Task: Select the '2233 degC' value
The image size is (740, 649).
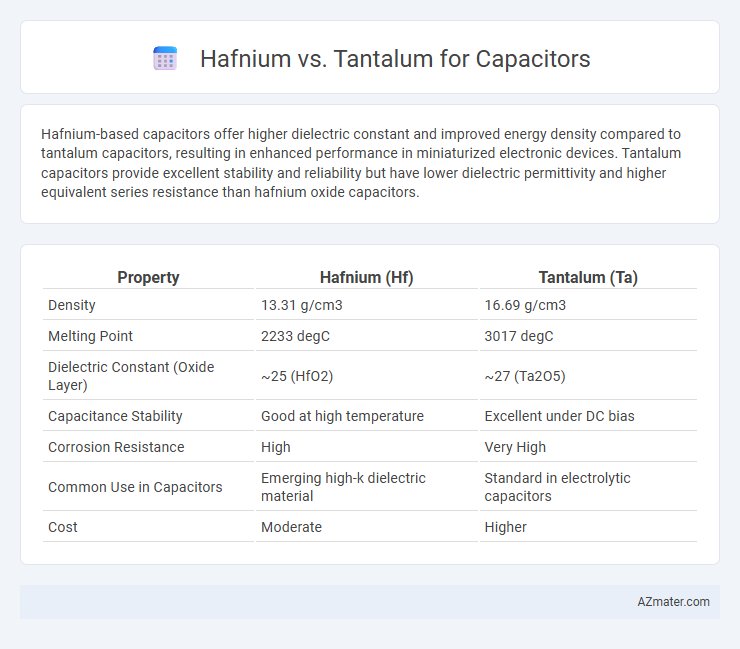Action: click(x=295, y=336)
